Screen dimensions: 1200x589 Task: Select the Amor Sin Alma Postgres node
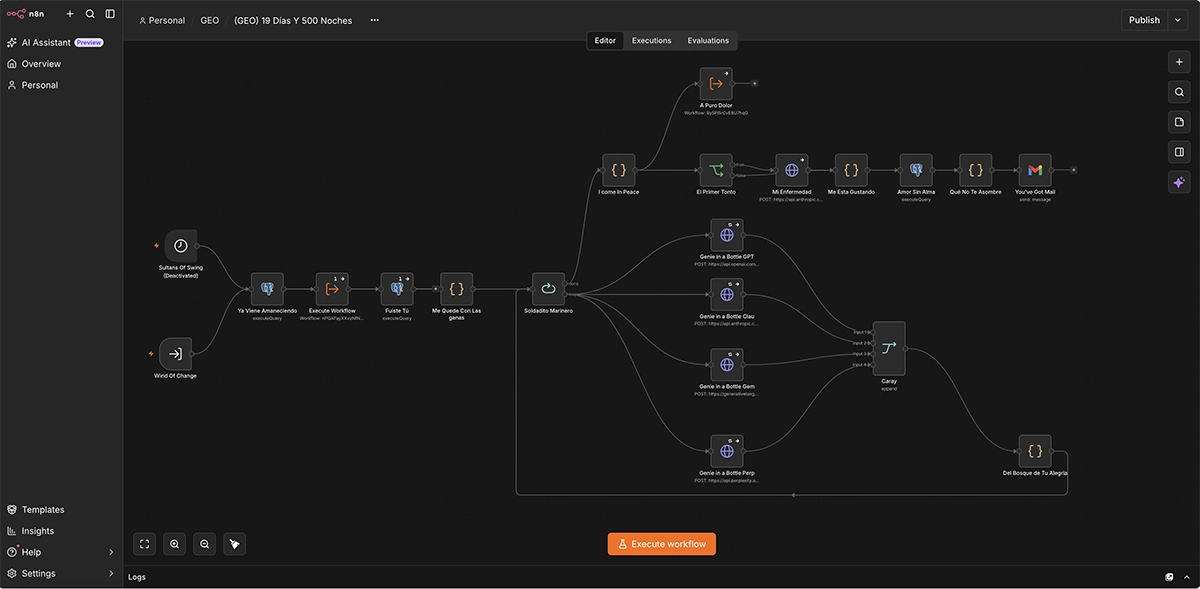pos(916,170)
